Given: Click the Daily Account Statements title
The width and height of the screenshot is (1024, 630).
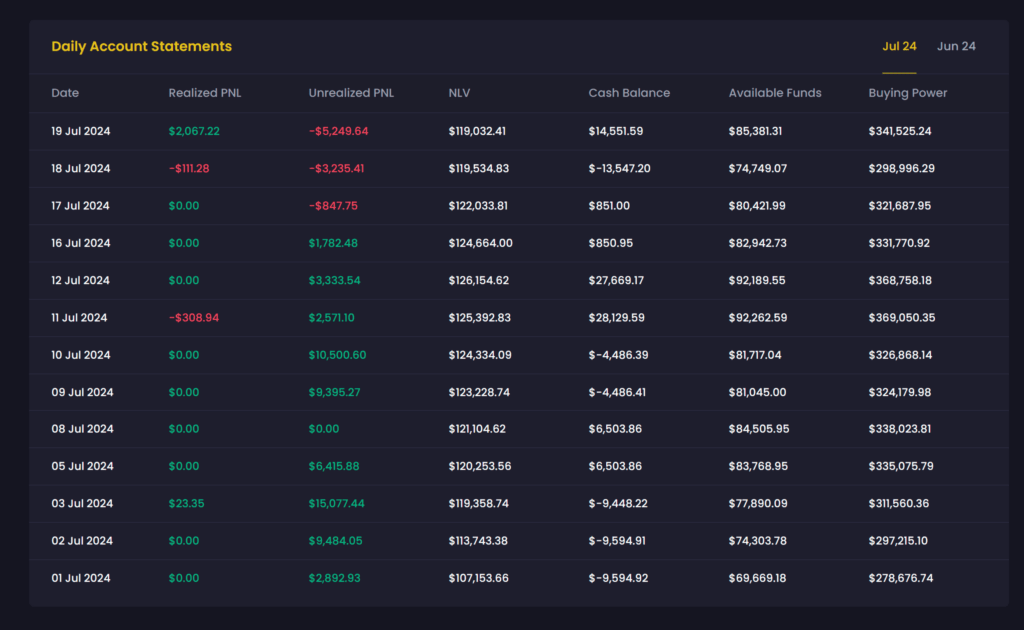Looking at the screenshot, I should (x=141, y=46).
